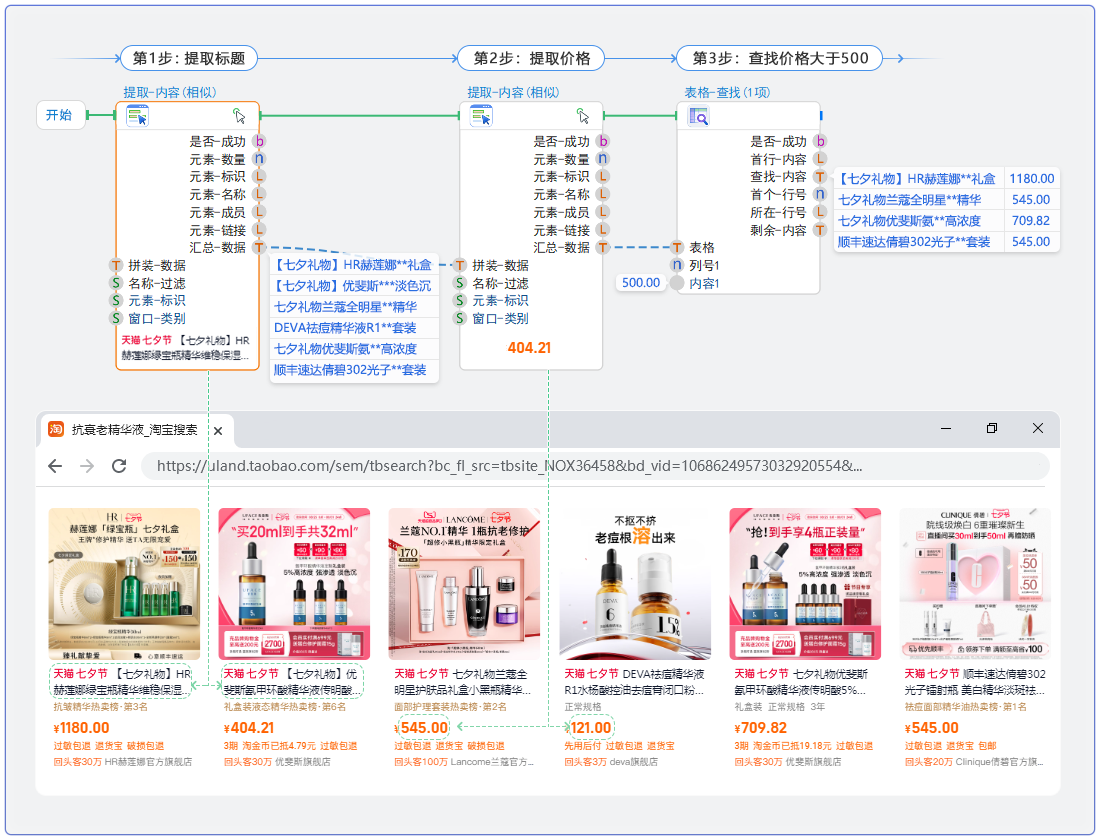Click the 是否-成功 boolean port in step 1
The width and height of the screenshot is (1100, 840).
(x=259, y=142)
